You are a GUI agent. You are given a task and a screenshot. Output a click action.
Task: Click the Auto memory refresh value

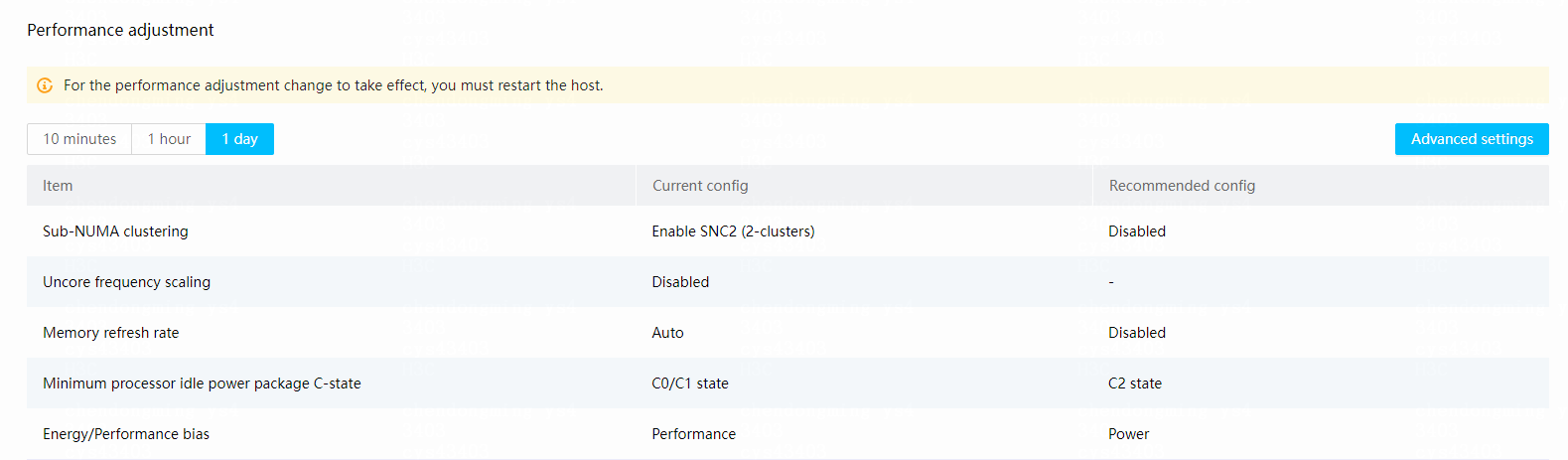[x=667, y=333]
